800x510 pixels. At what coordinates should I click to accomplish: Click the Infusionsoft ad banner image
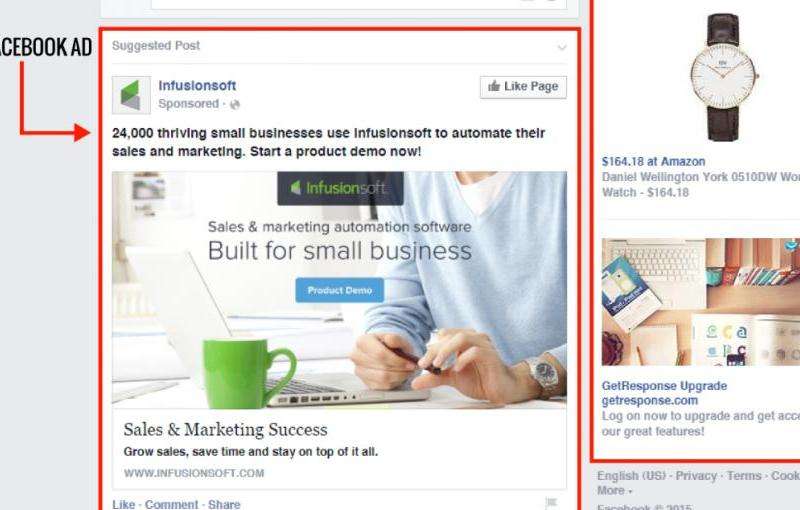pyautogui.click(x=339, y=290)
